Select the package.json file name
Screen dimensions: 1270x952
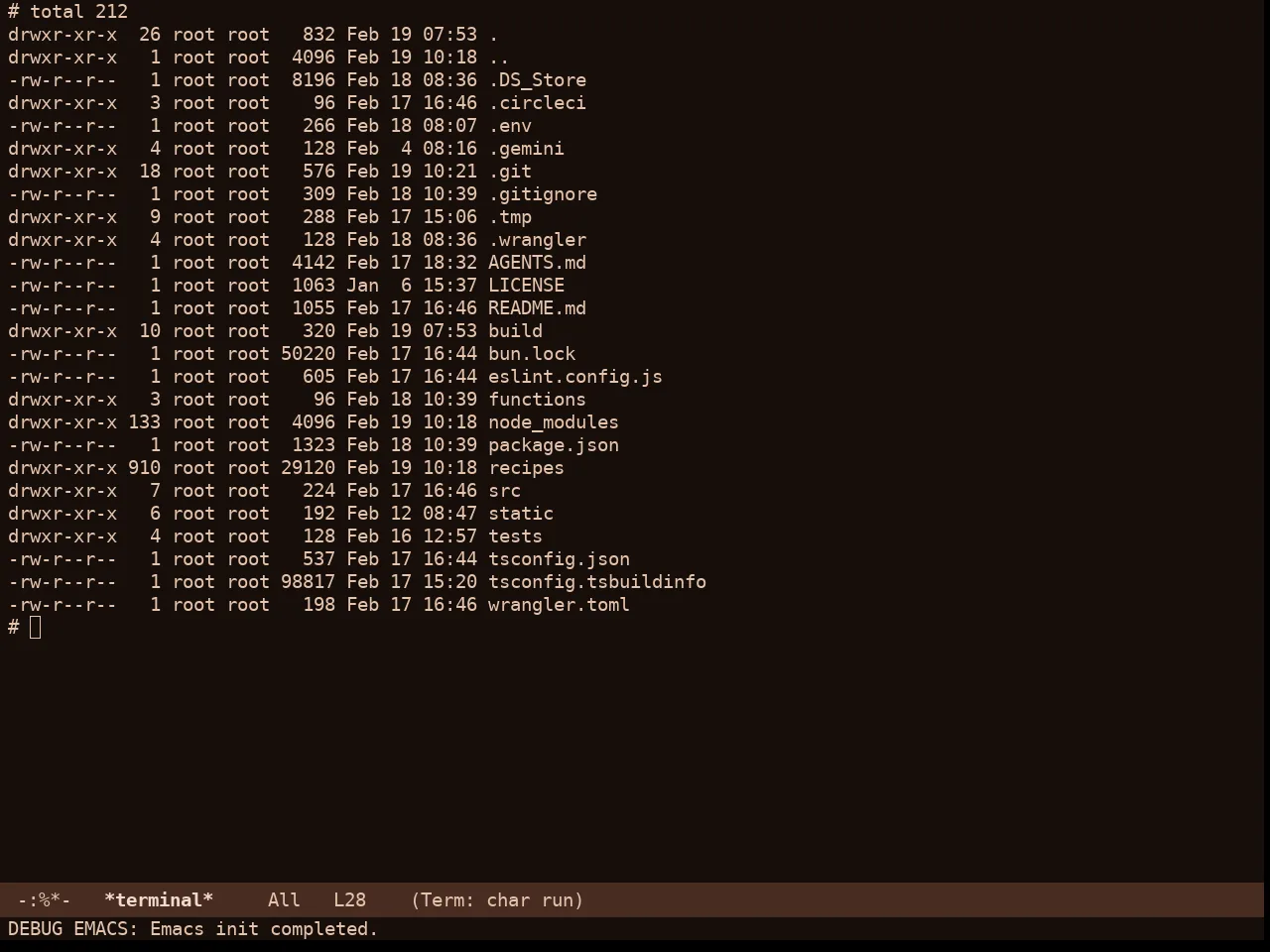(x=554, y=445)
